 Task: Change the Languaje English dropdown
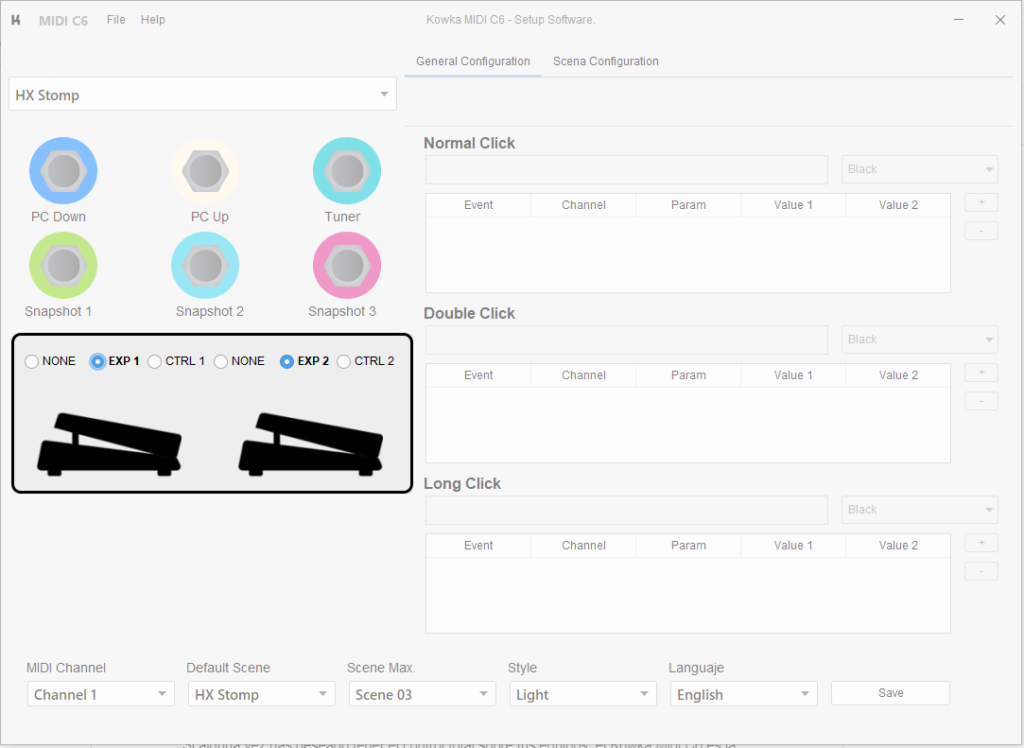[x=743, y=694]
